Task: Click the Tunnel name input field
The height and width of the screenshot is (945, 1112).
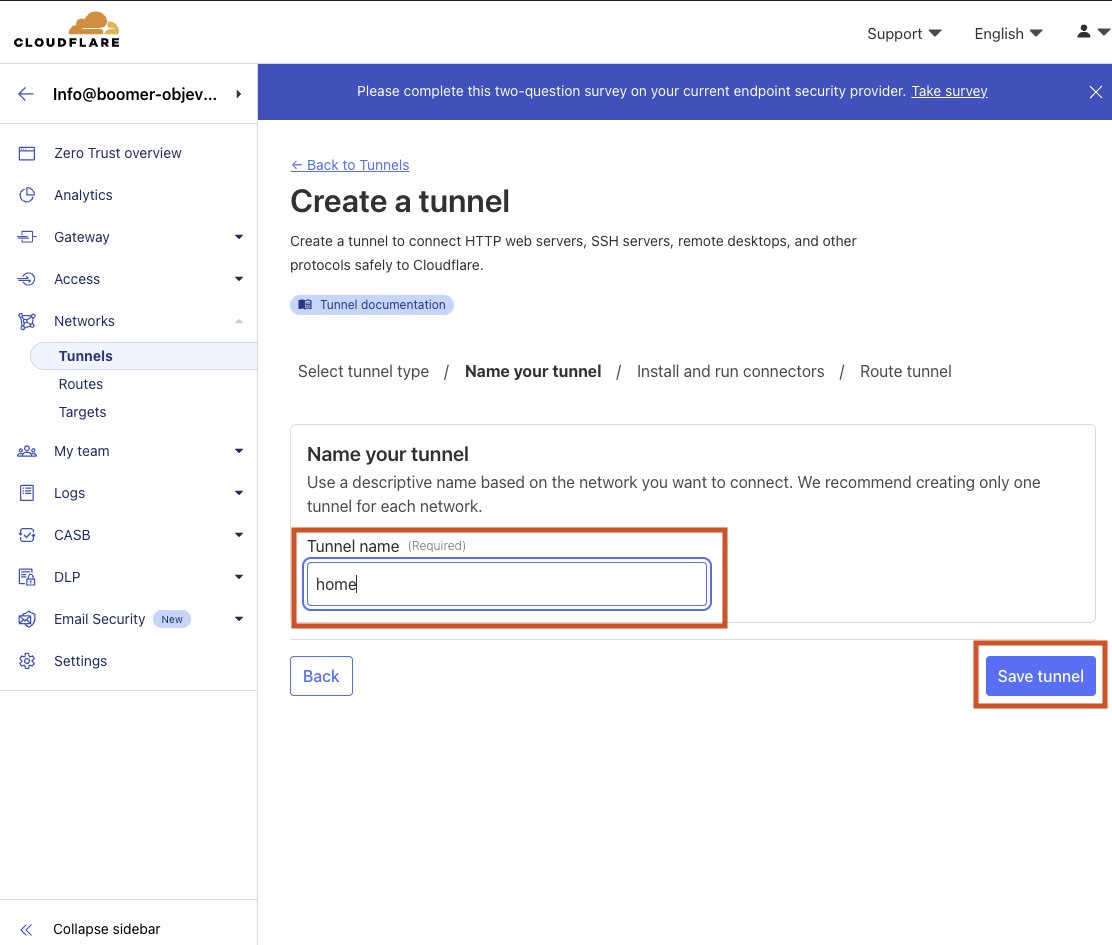Action: tap(508, 584)
